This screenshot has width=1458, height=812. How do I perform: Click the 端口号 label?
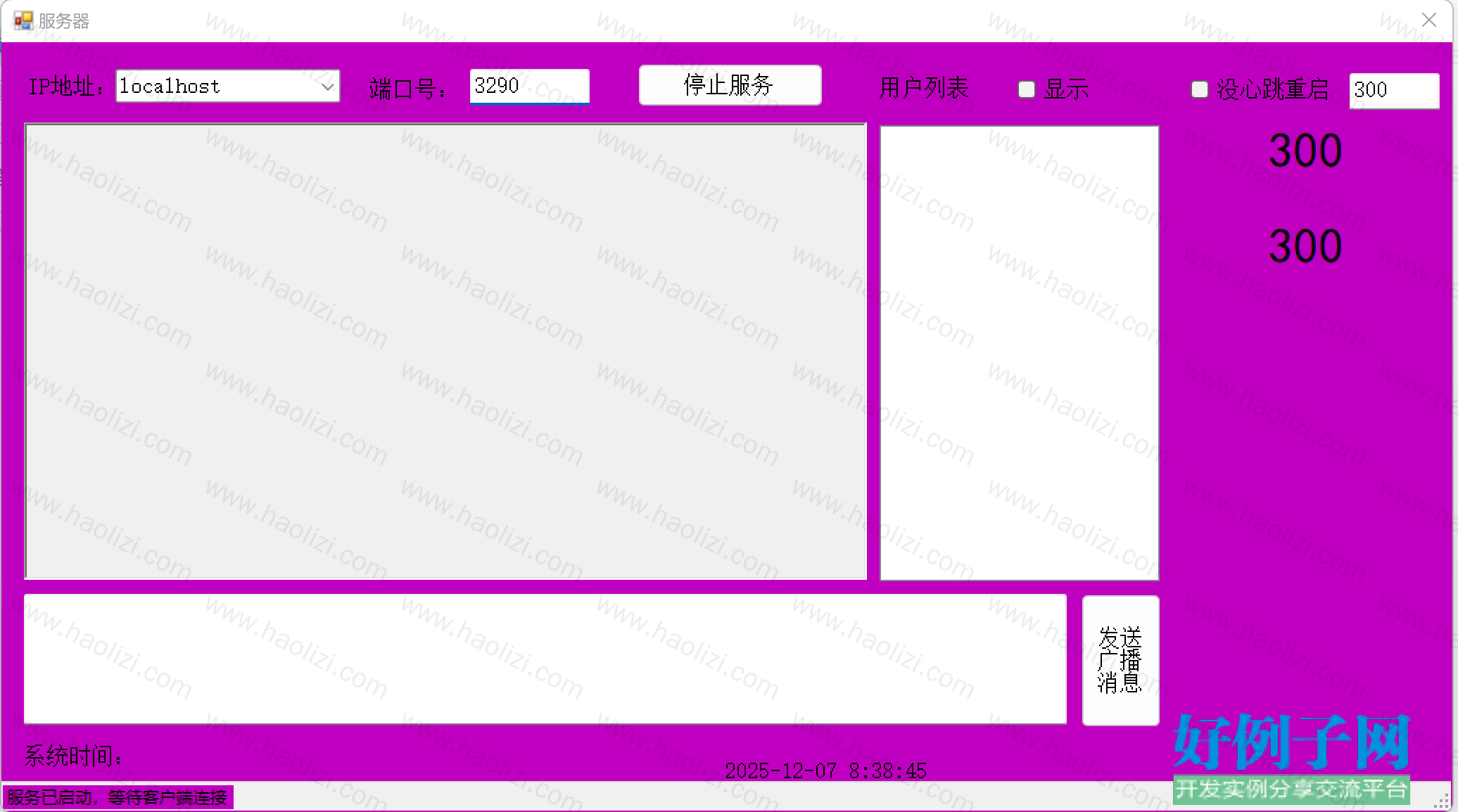tap(408, 89)
